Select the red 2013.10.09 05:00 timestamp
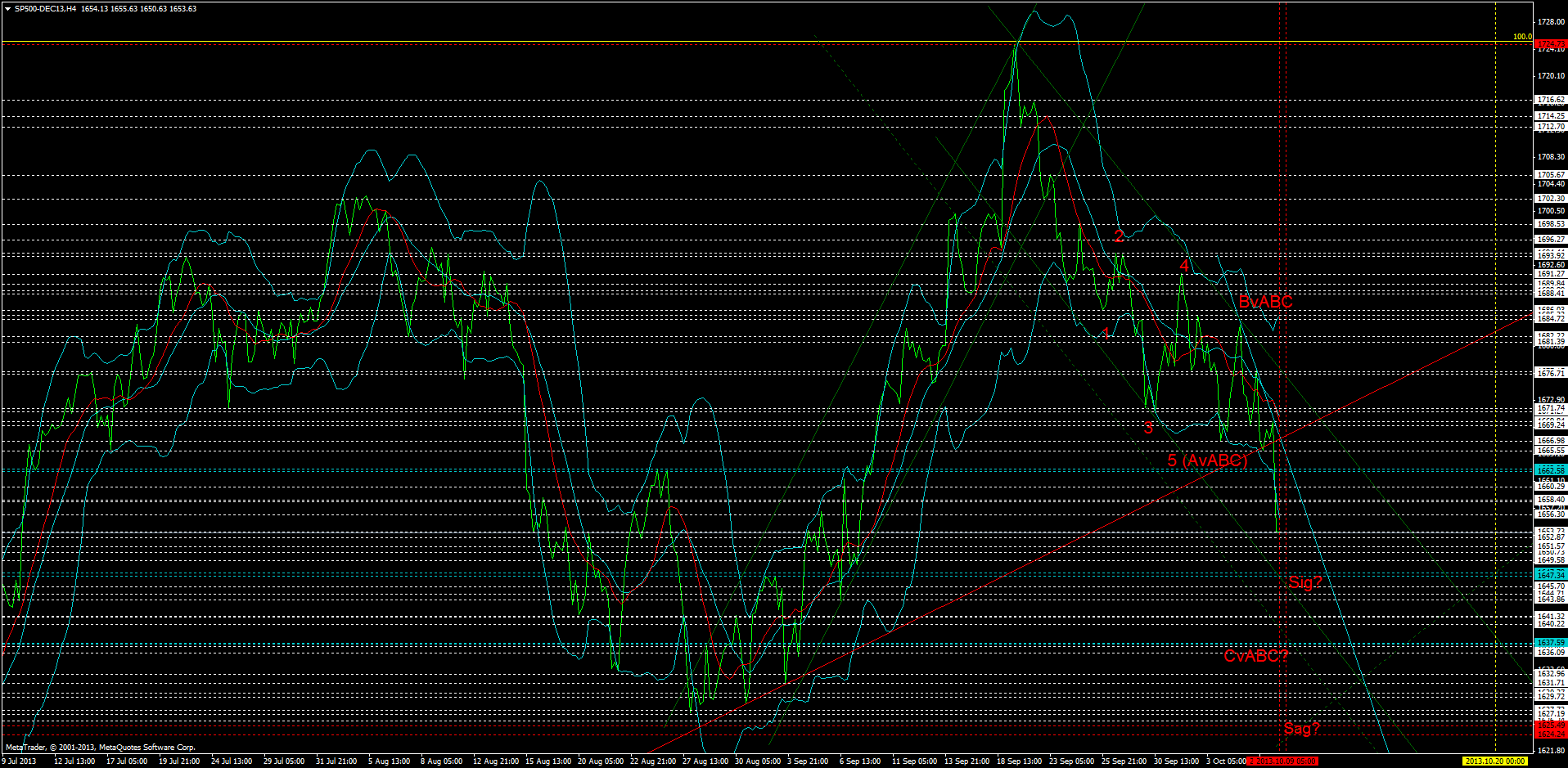The height and width of the screenshot is (768, 1568). [1281, 760]
